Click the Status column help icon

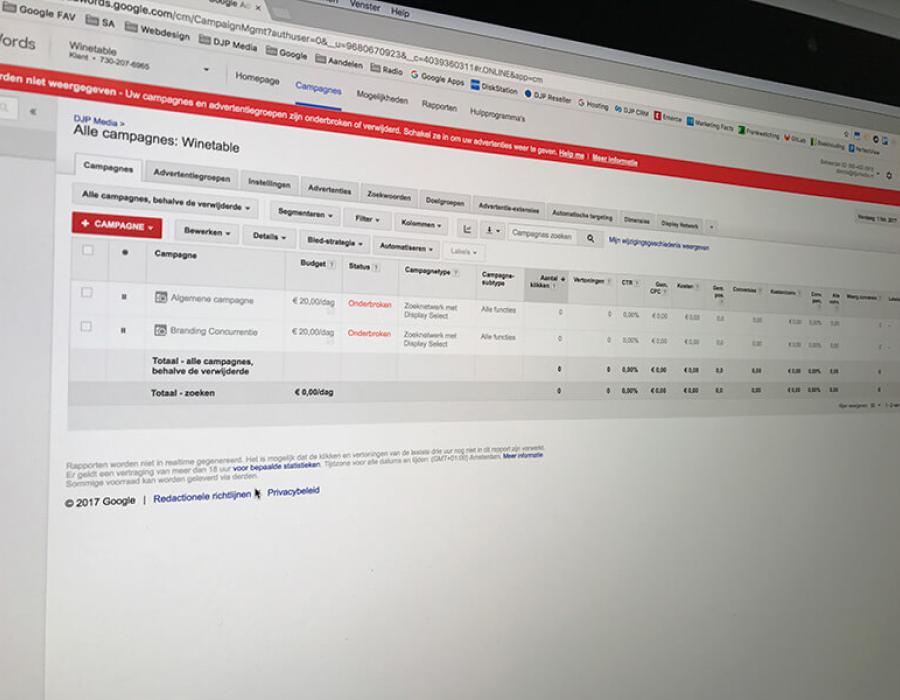(x=376, y=267)
